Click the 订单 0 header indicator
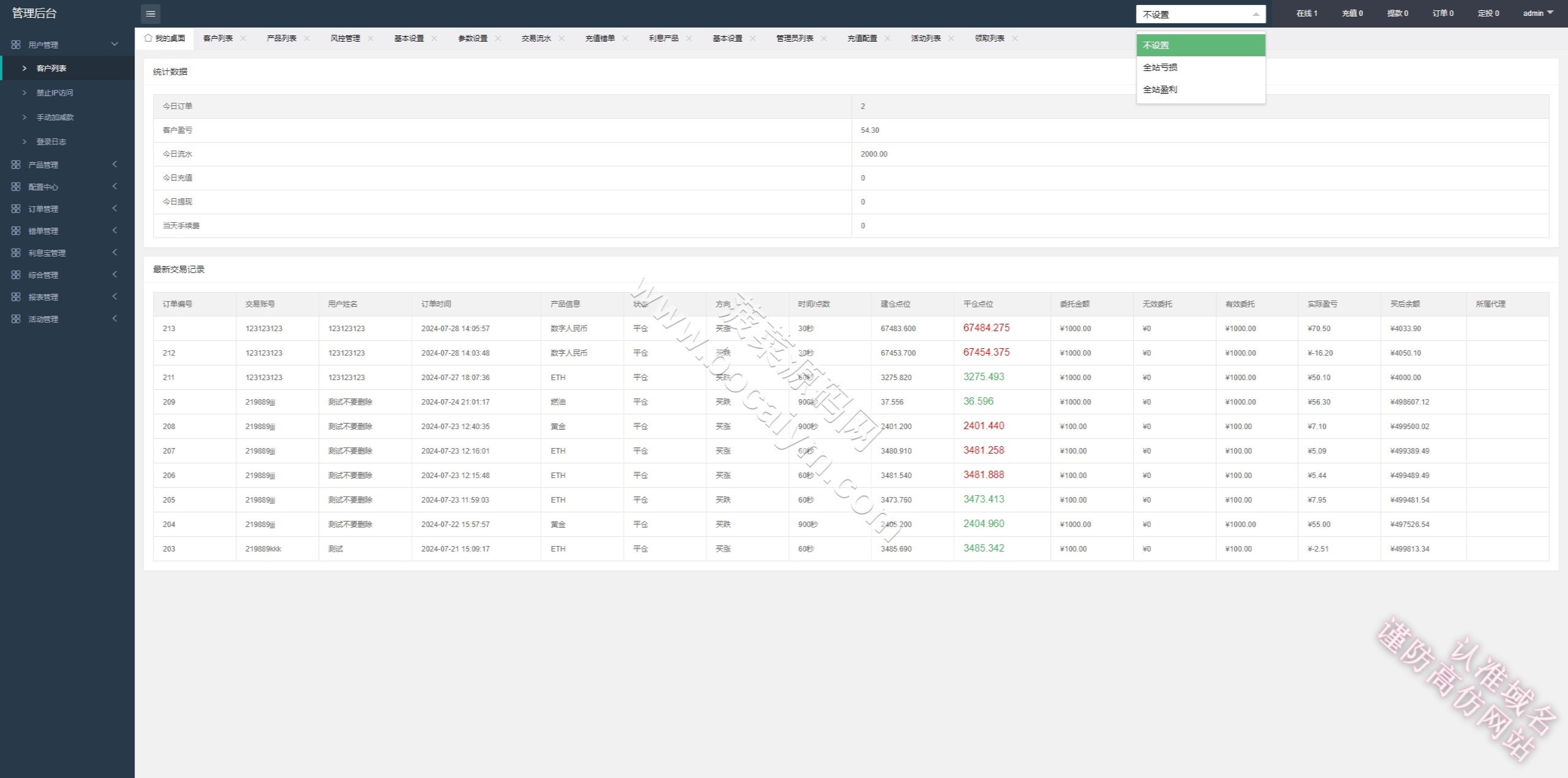The image size is (1568, 778). tap(1443, 13)
